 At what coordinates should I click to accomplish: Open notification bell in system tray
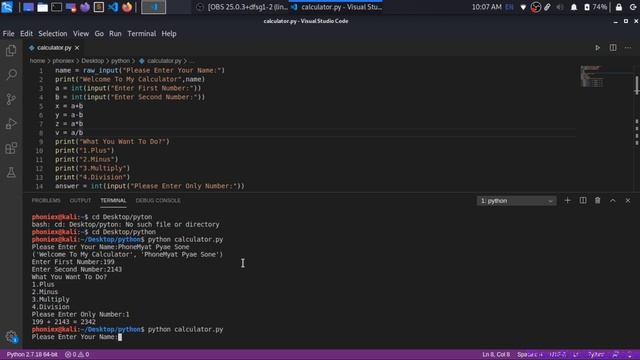pyautogui.click(x=574, y=7)
